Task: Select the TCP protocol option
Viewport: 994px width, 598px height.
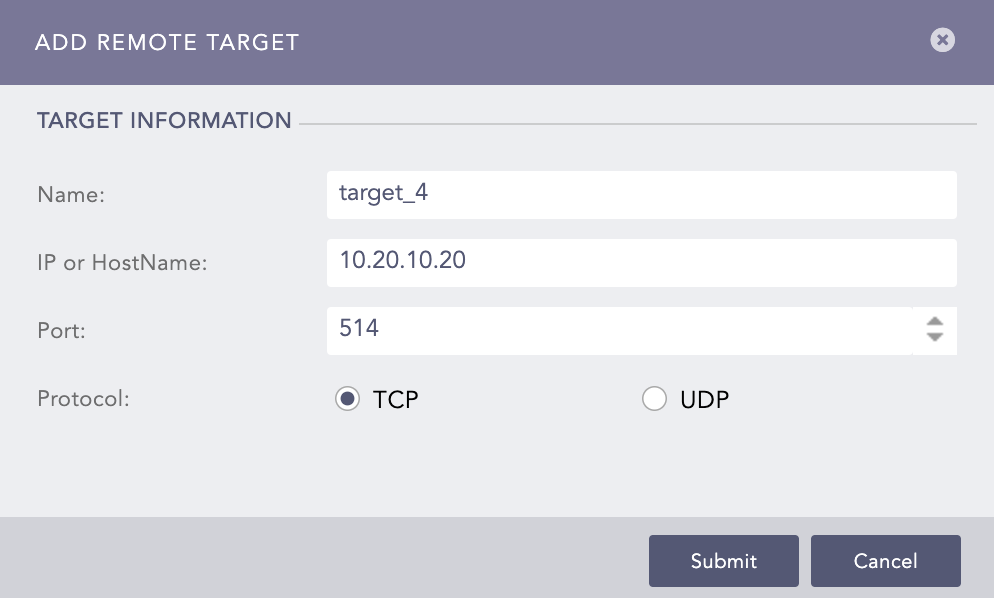Action: coord(346,398)
